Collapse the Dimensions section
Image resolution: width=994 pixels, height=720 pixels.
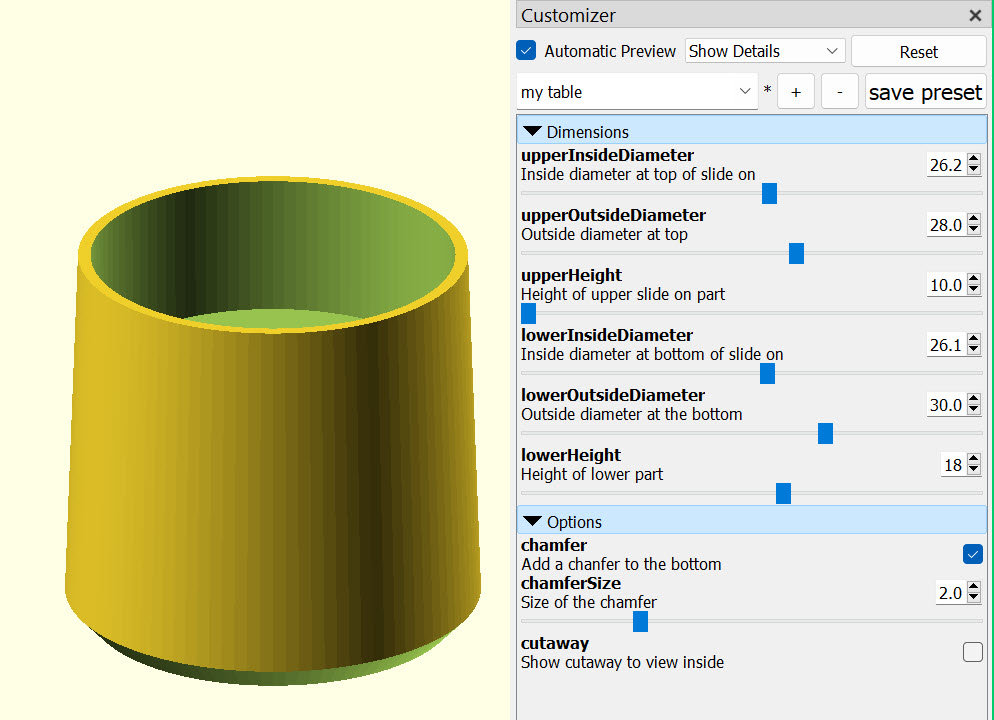pyautogui.click(x=532, y=131)
